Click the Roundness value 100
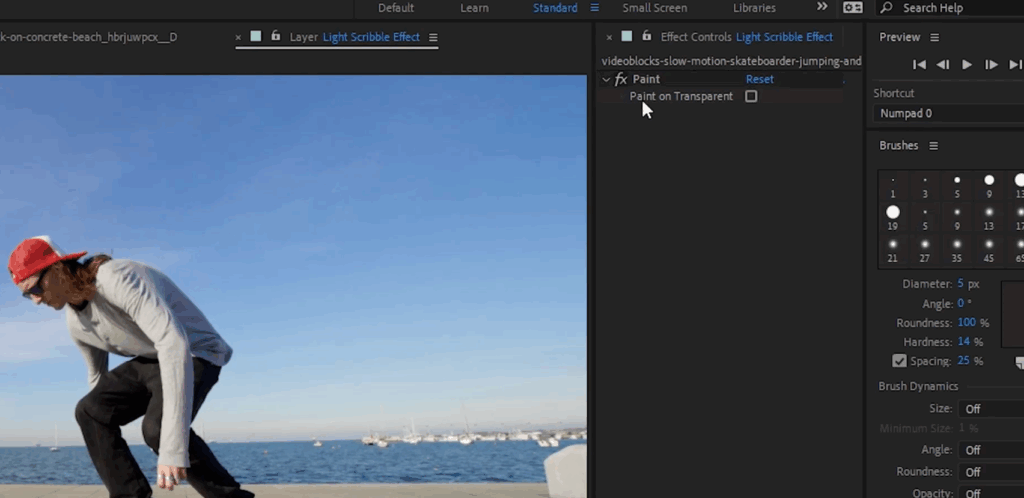This screenshot has width=1024, height=498. tap(967, 322)
